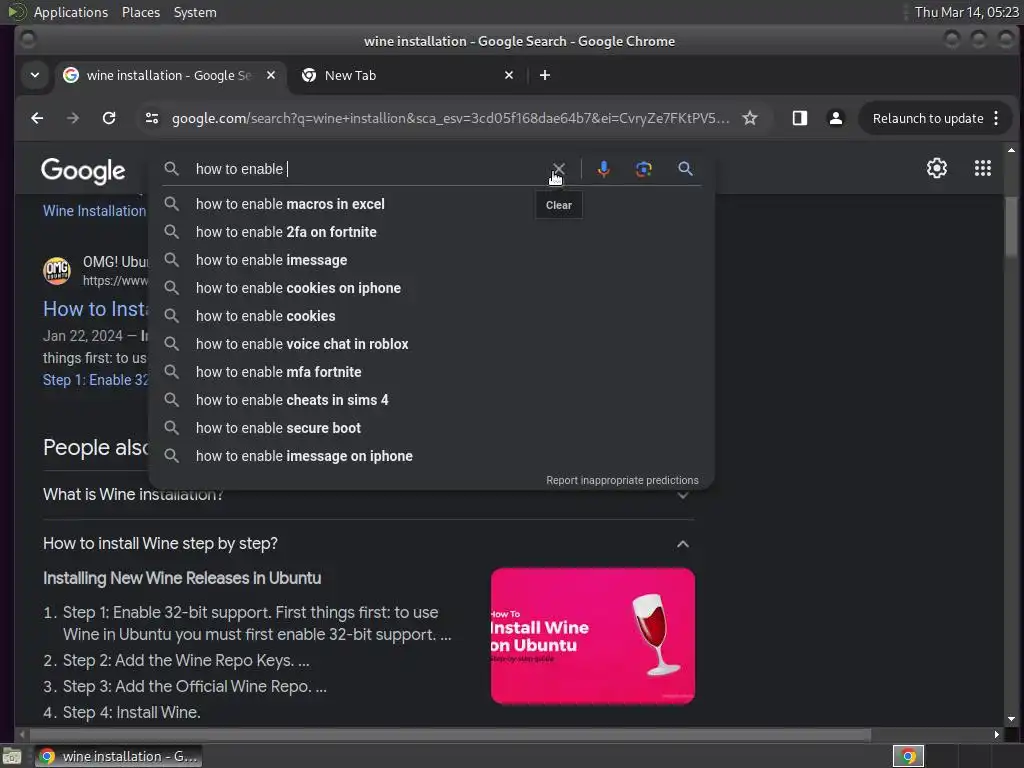Select suggestion cookies on iphone
This screenshot has width=1024, height=768.
pos(431,288)
